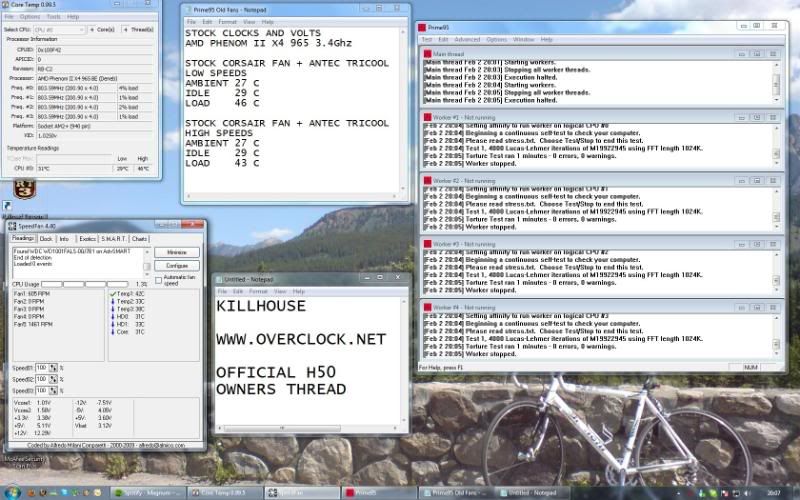The width and height of the screenshot is (800, 500).
Task: Enable Automatic fan speed checkbox in SpeedFan
Action: (159, 280)
